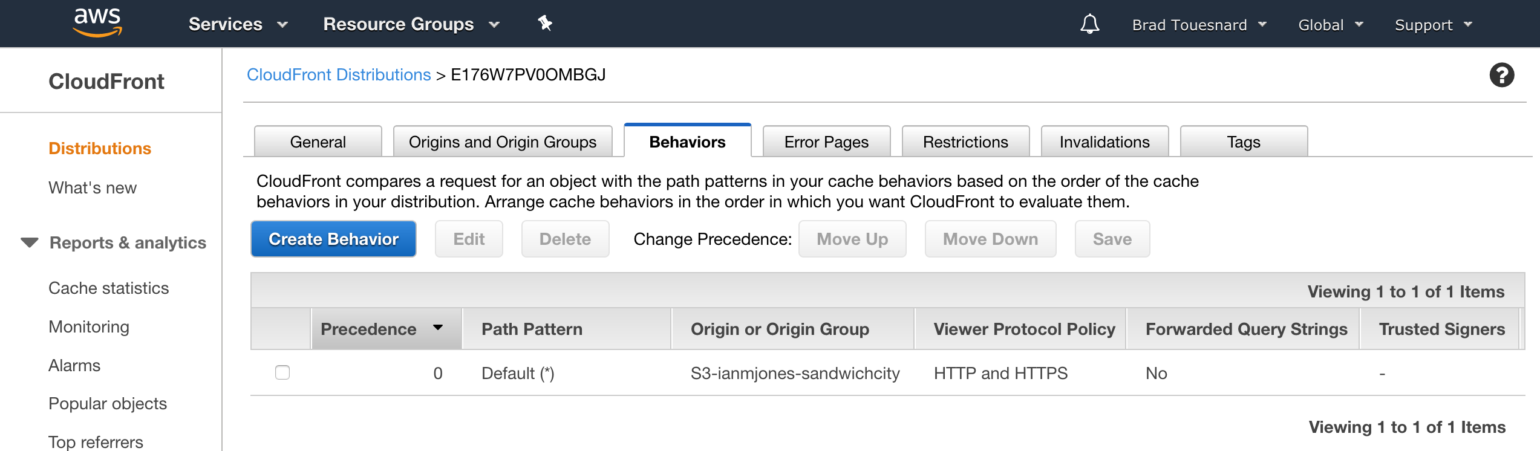Click the Precedence column sort arrow

(438, 328)
